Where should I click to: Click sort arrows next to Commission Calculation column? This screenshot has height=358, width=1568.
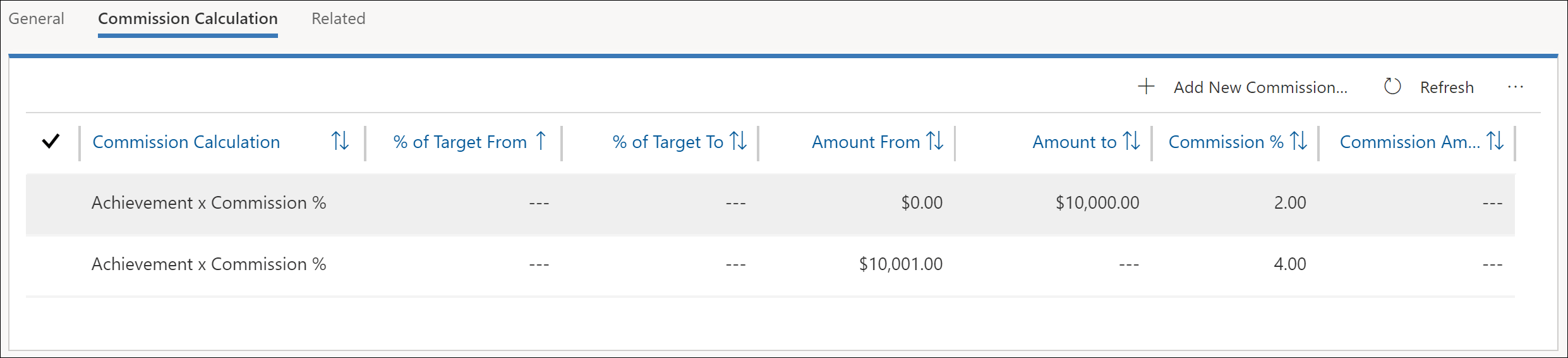tap(340, 140)
